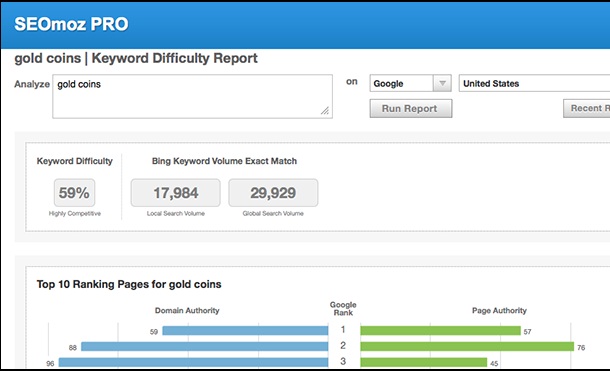Click the Domain Authority value 96
Screen dimensions: 610x371
point(50,364)
